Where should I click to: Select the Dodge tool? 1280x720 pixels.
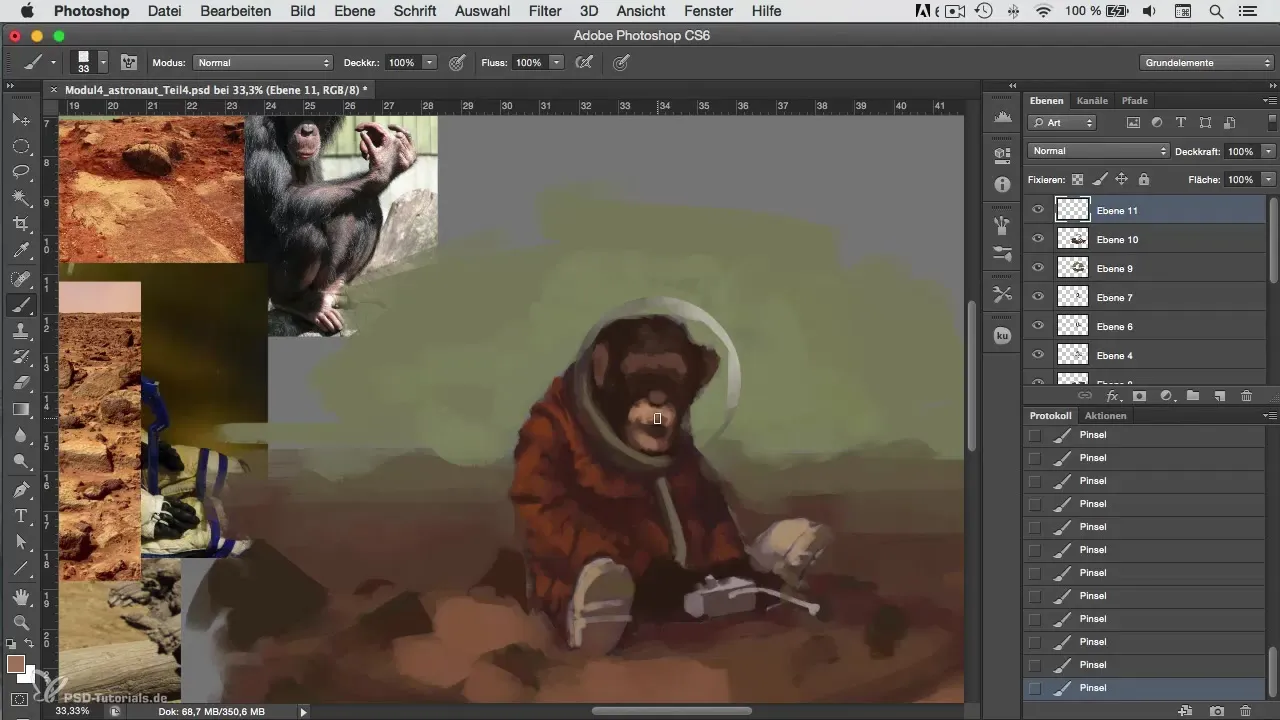coord(20,461)
